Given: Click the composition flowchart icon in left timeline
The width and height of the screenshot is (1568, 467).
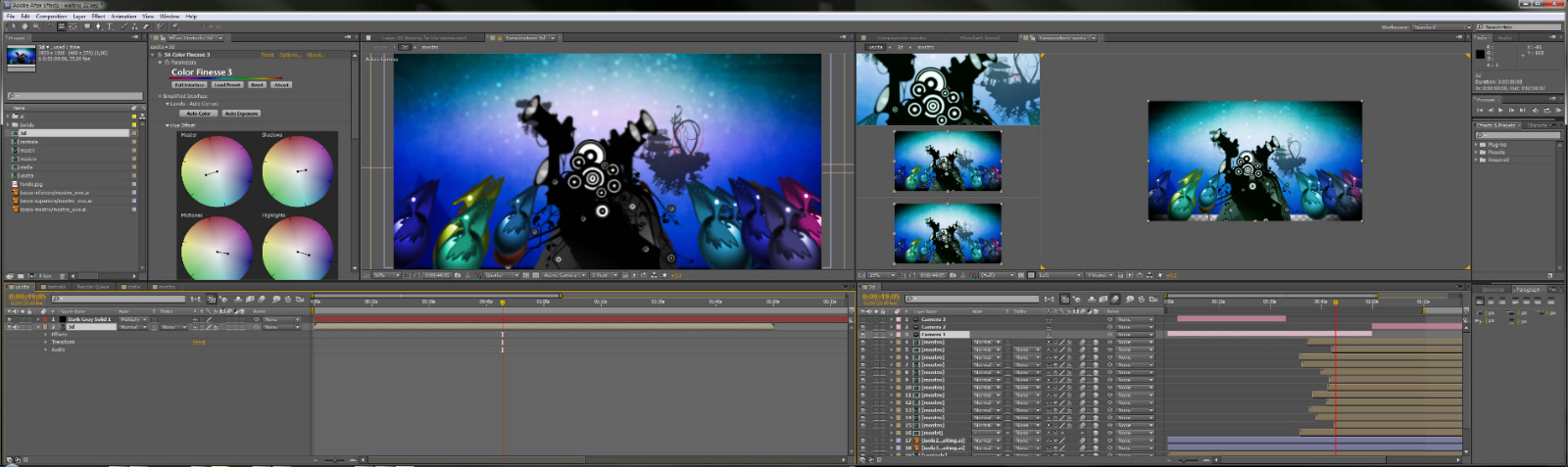Looking at the screenshot, I should pyautogui.click(x=196, y=299).
